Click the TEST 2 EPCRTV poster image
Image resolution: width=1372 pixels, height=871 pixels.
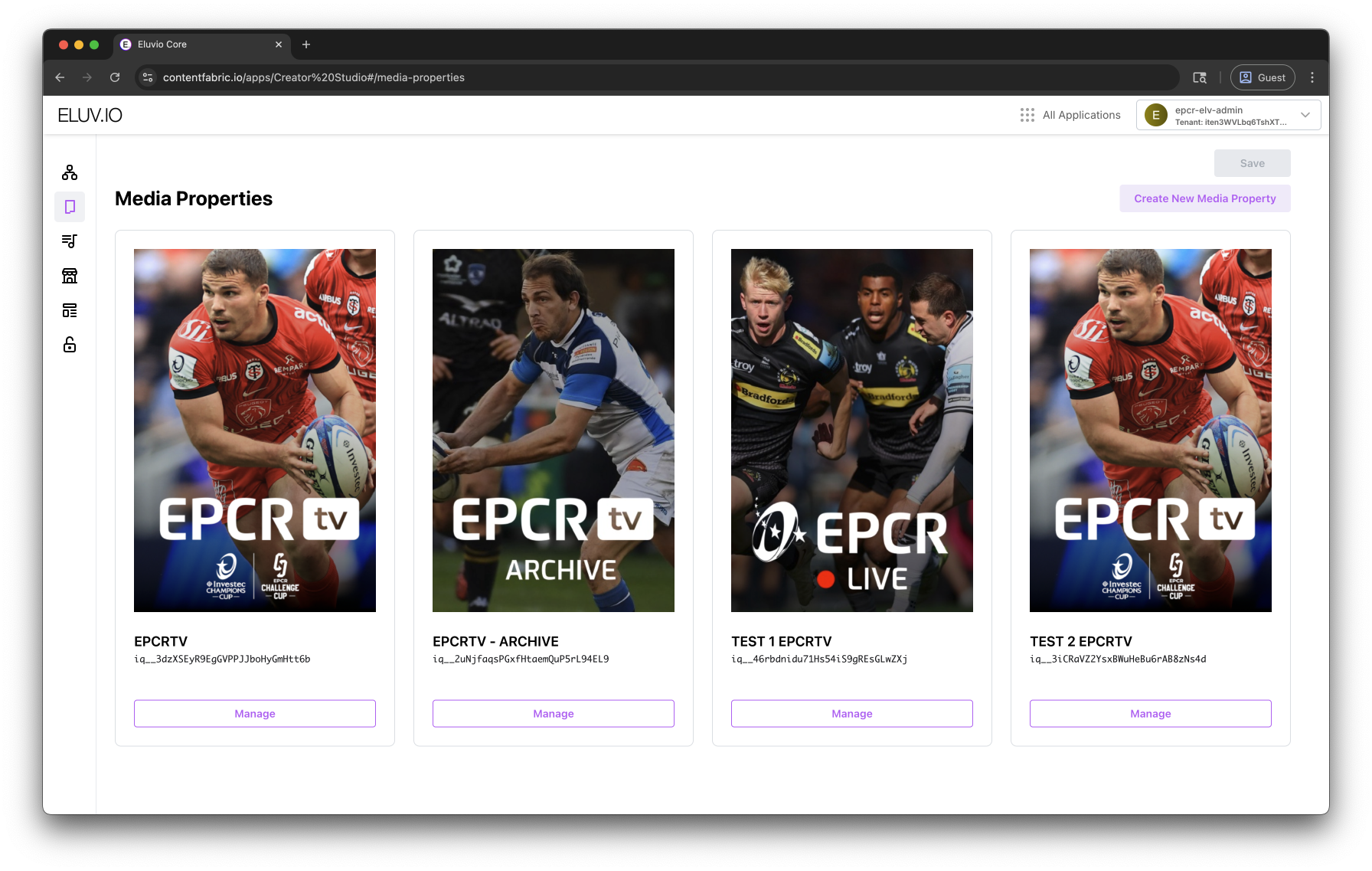click(x=1150, y=430)
